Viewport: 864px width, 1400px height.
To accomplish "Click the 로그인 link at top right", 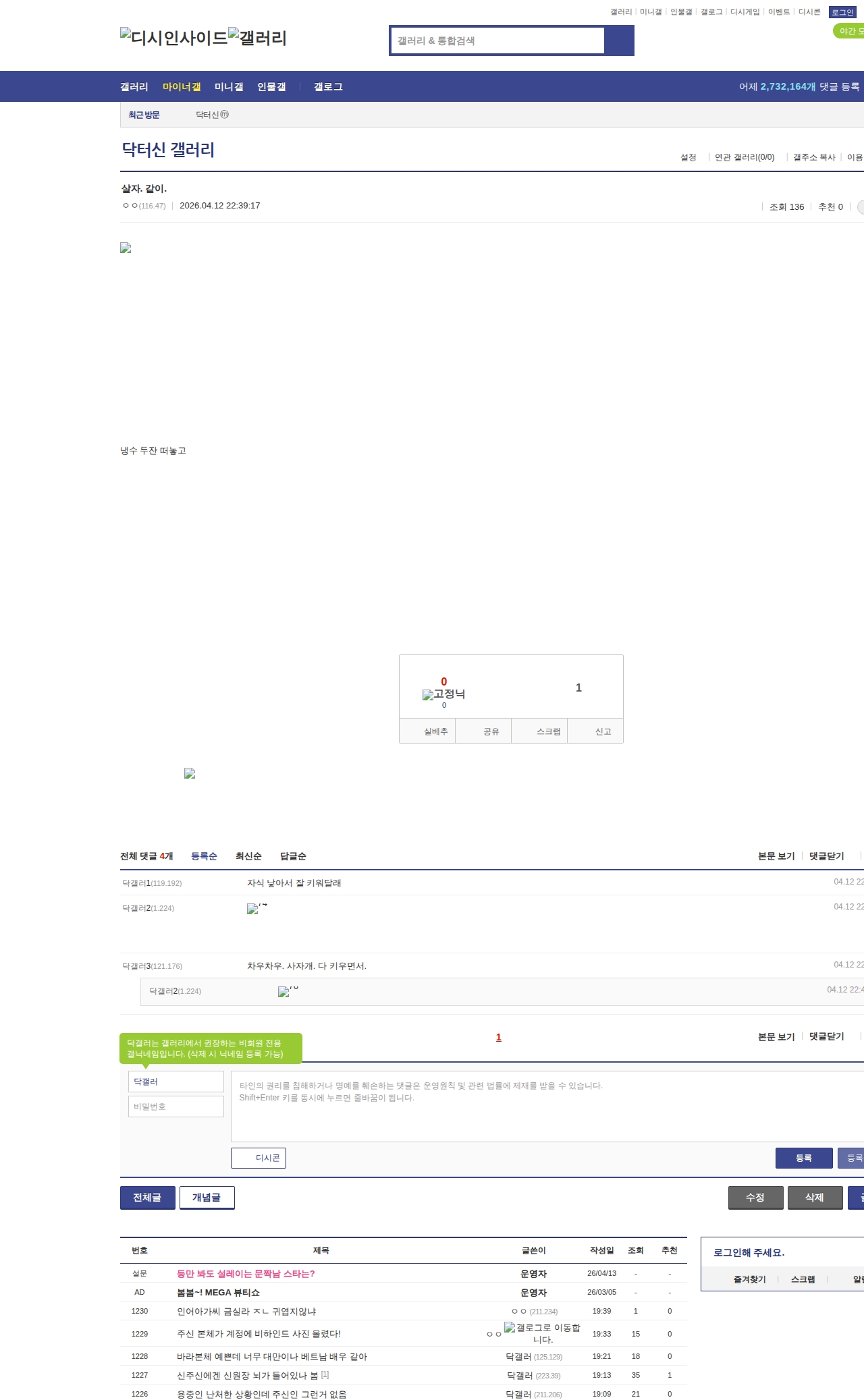I will (x=842, y=12).
